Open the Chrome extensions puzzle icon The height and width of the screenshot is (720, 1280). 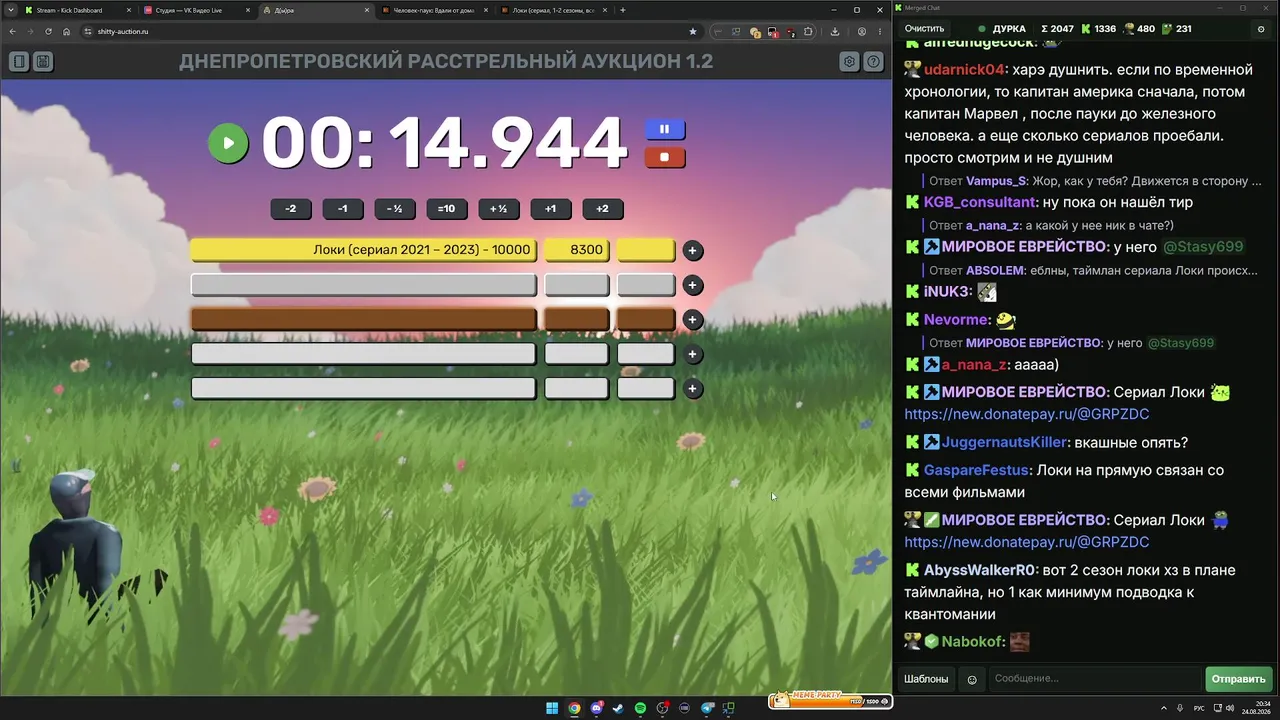(808, 31)
